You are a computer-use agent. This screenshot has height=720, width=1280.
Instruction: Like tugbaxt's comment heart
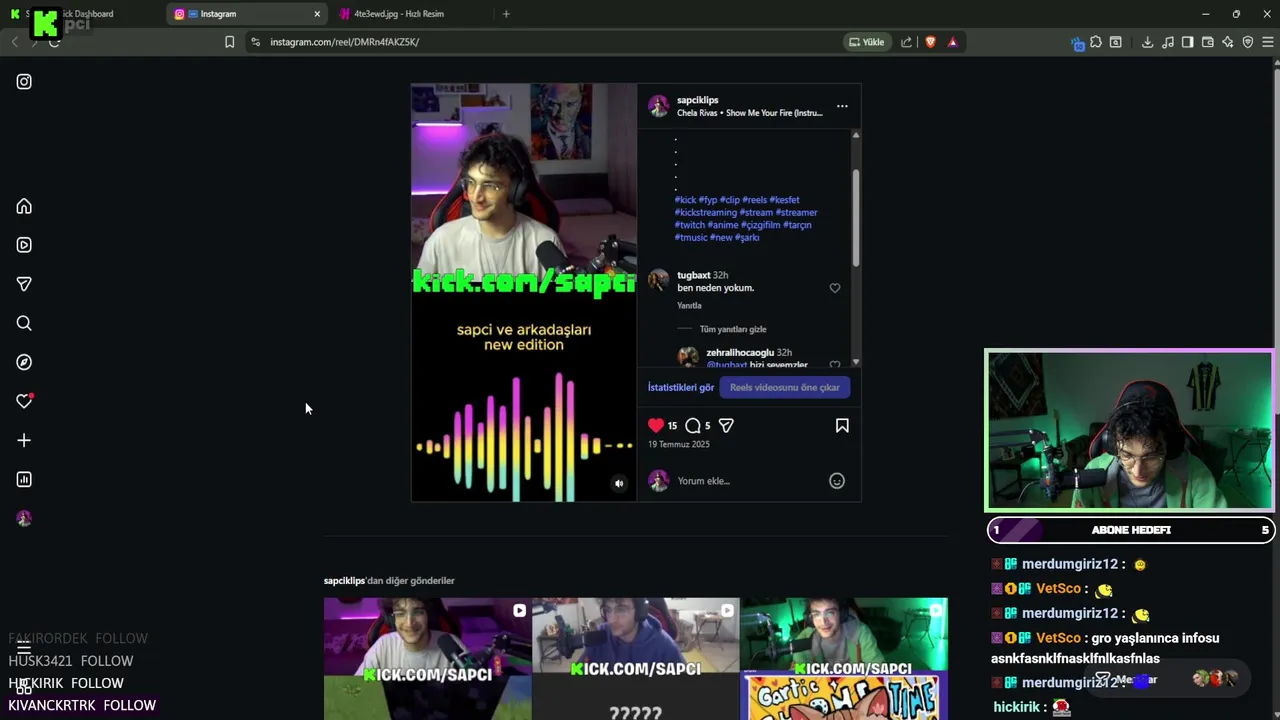tap(835, 288)
